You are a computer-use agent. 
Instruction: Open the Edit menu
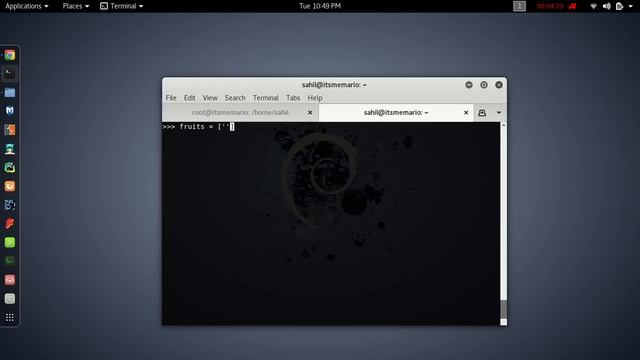(x=189, y=98)
